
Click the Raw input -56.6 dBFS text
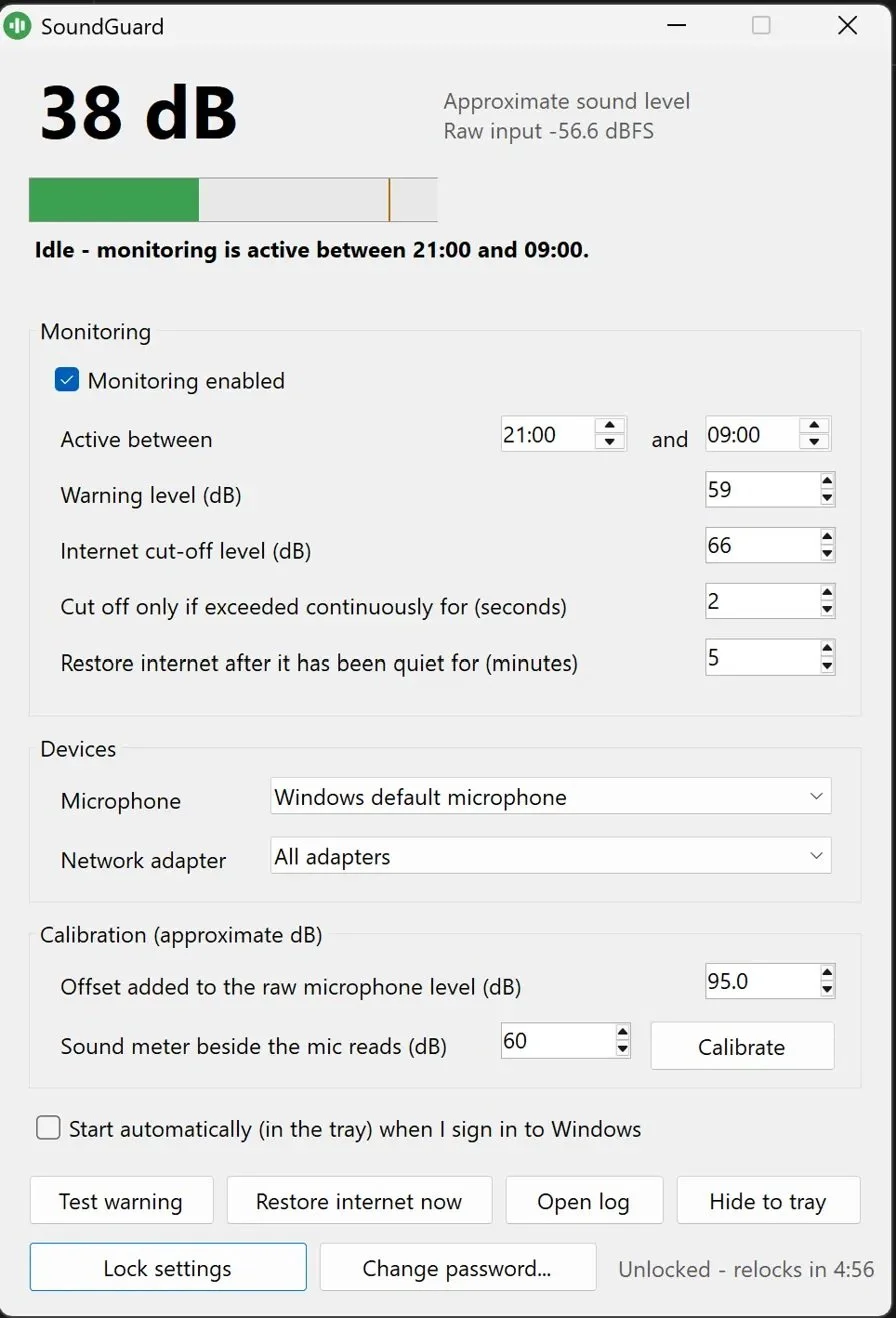pos(549,131)
